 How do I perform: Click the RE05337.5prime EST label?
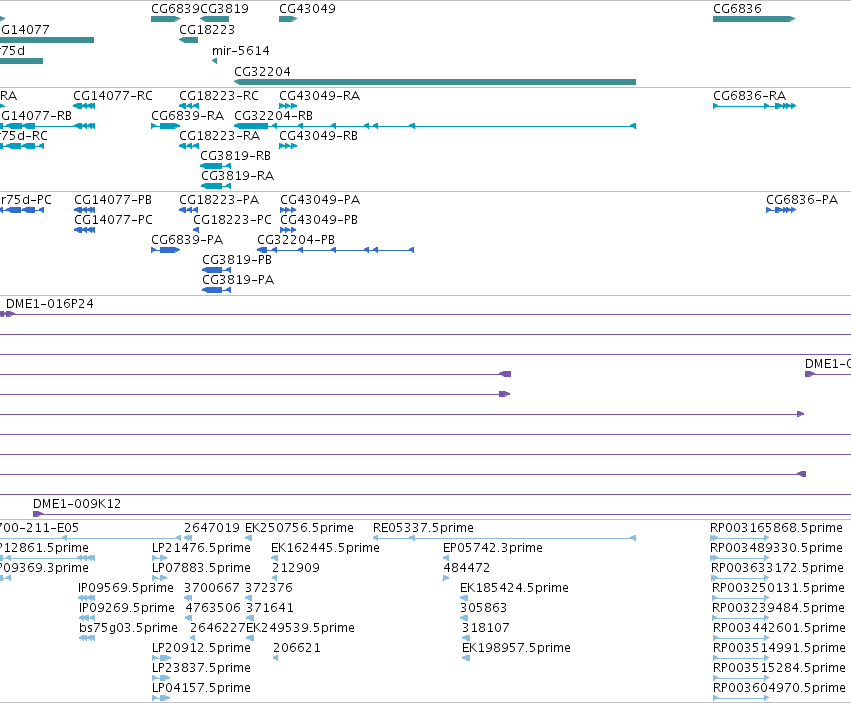[x=423, y=528]
